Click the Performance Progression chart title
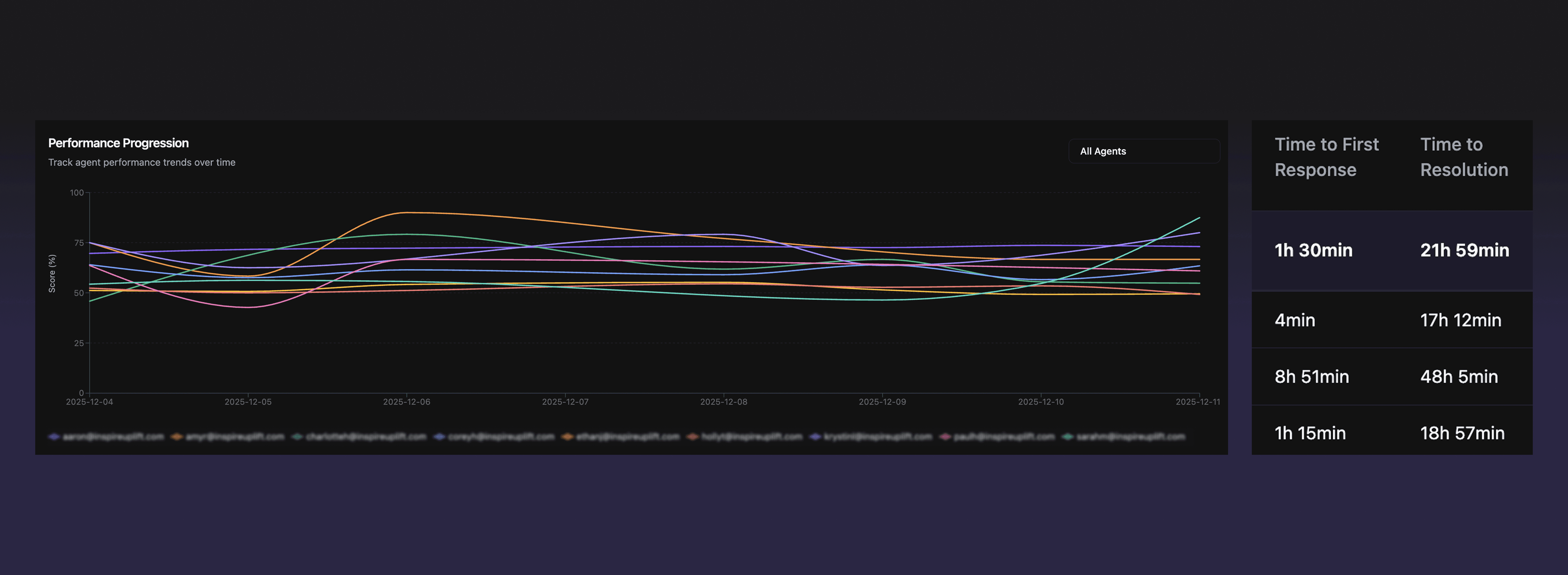This screenshot has height=575, width=1568. coord(118,143)
